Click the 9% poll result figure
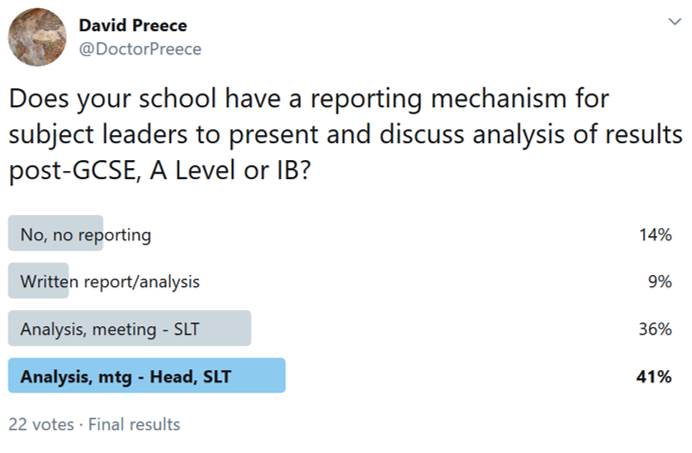 660,281
